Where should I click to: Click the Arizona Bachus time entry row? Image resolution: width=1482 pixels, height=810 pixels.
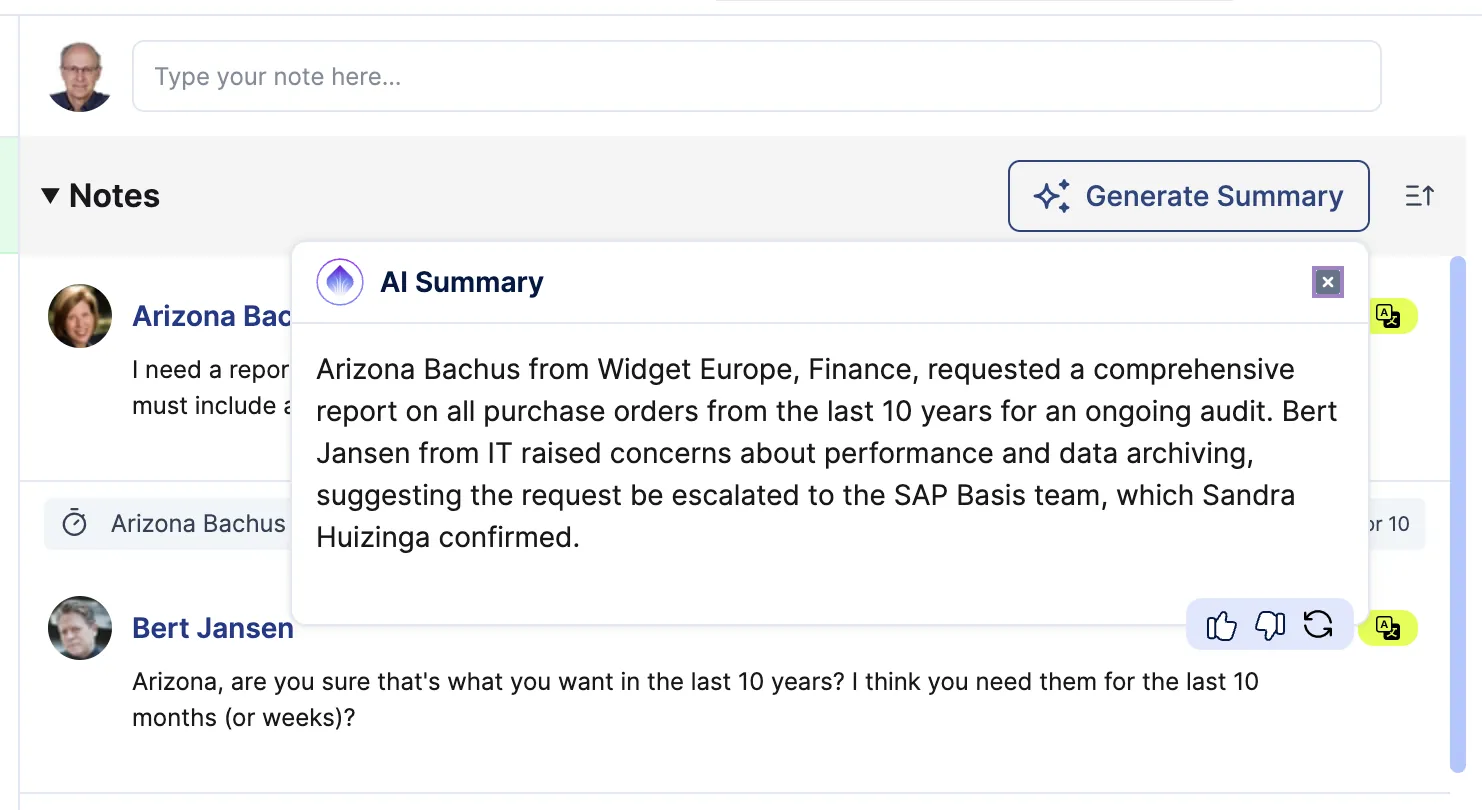click(734, 524)
